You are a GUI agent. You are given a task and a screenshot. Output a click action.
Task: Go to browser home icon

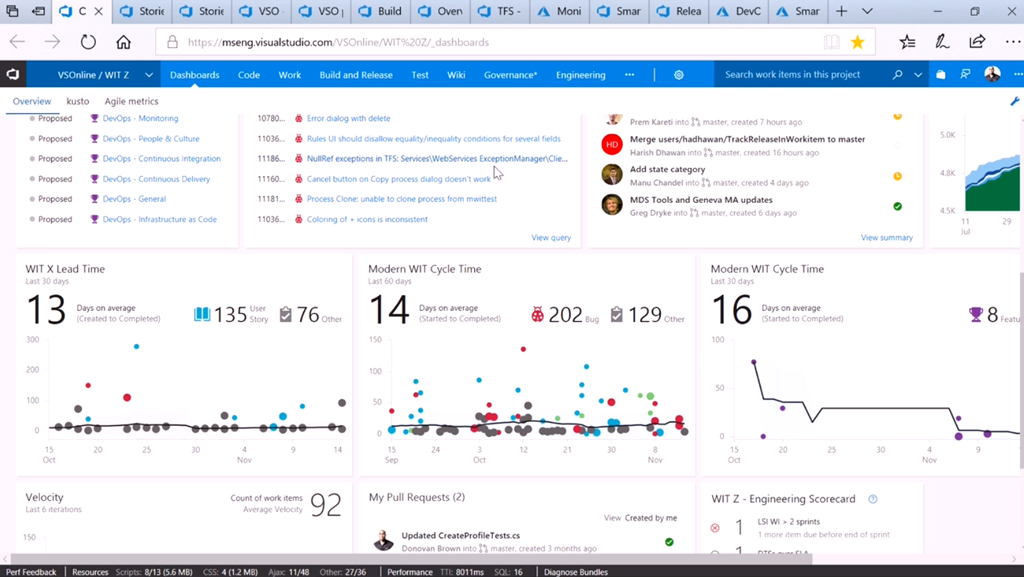point(123,42)
